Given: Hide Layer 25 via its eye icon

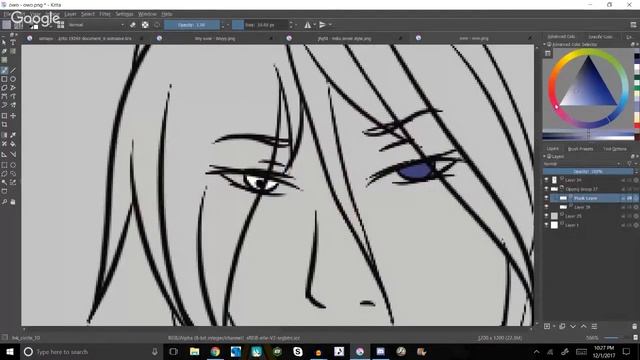Looking at the screenshot, I should tap(546, 216).
